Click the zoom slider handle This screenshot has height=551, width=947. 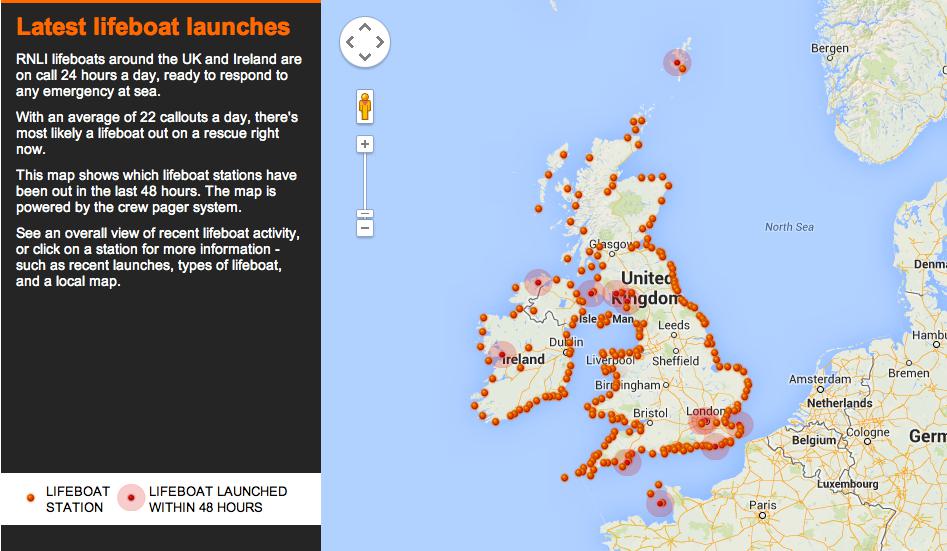click(x=365, y=213)
